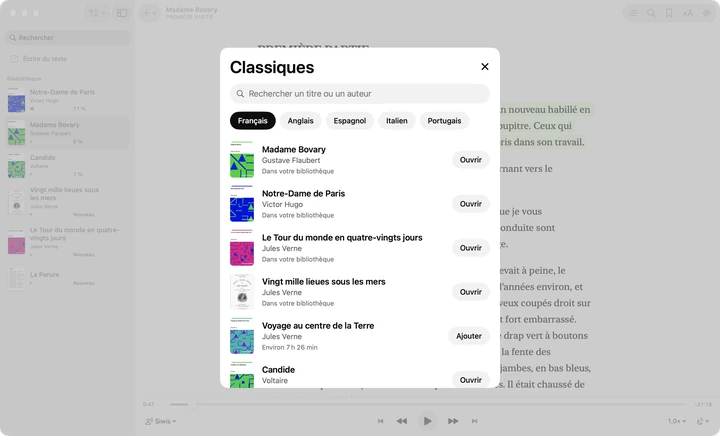Open Vingt mille lieues sous les mers
Viewport: 720px width, 436px height.
click(471, 292)
